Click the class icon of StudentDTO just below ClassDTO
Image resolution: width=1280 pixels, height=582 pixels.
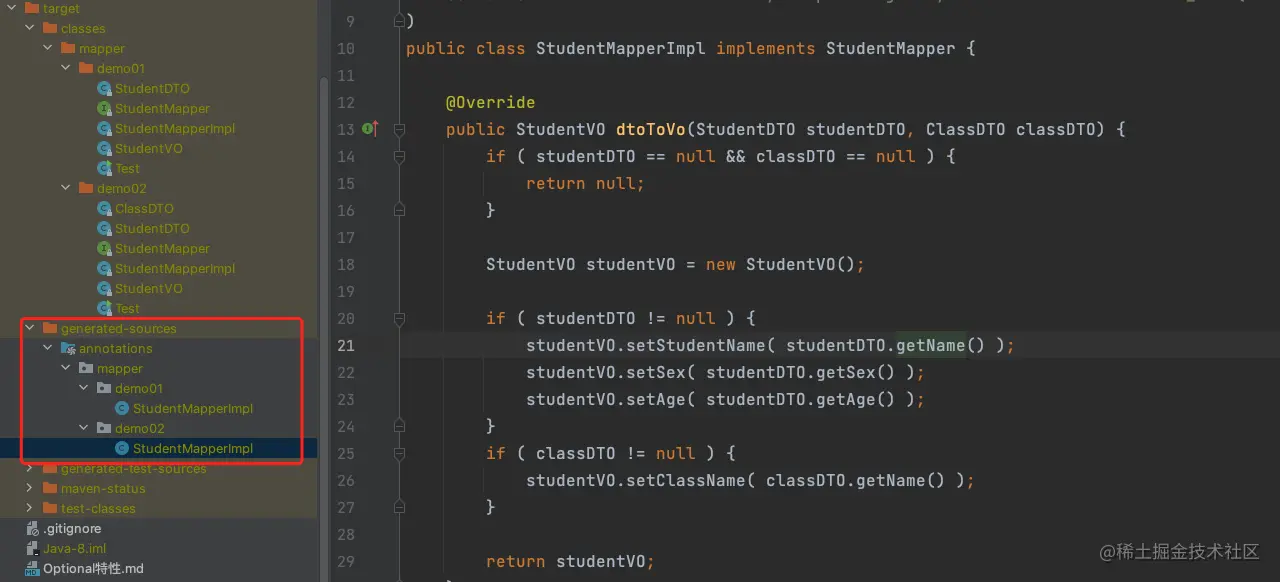[104, 228]
